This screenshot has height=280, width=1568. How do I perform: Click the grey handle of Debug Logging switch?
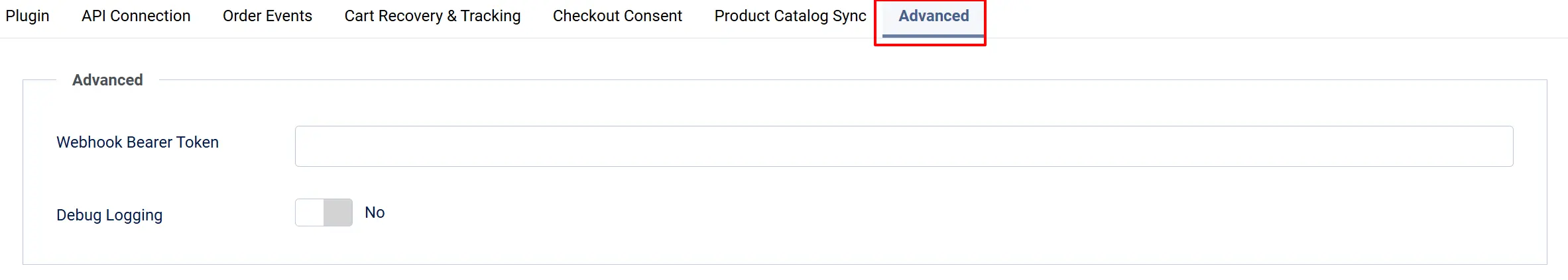pos(338,212)
